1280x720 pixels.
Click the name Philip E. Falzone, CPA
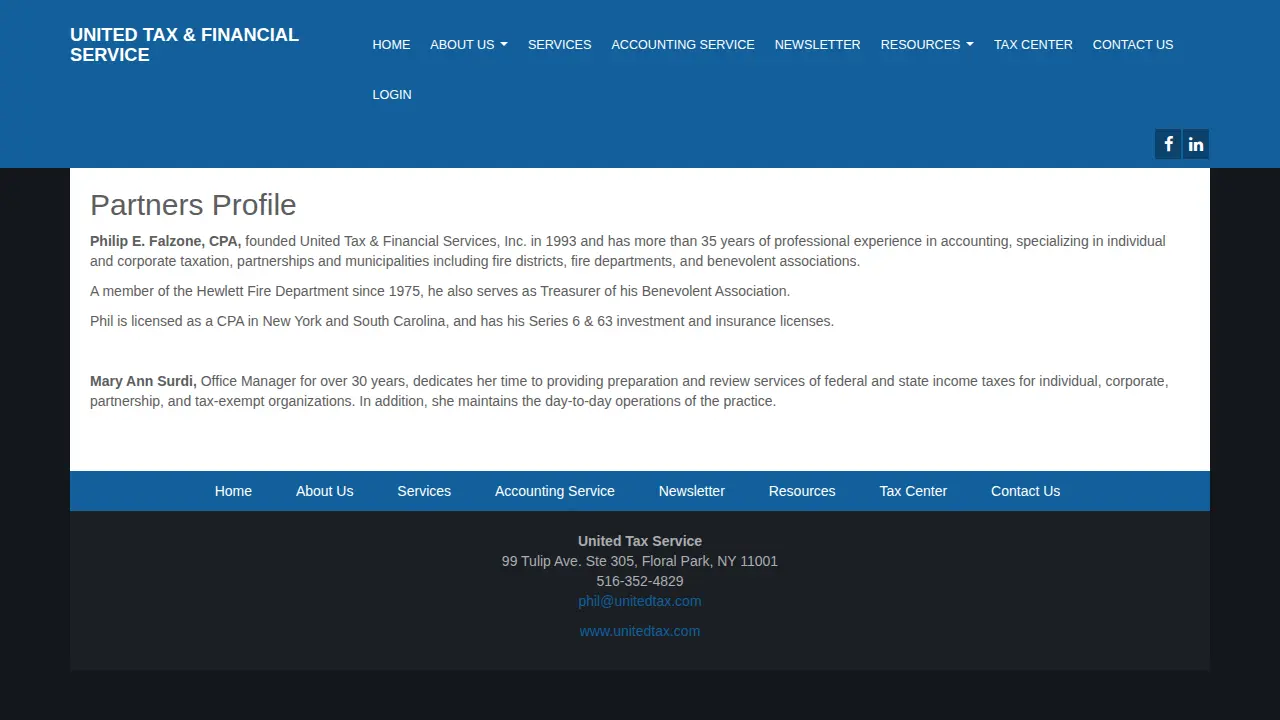click(x=166, y=241)
